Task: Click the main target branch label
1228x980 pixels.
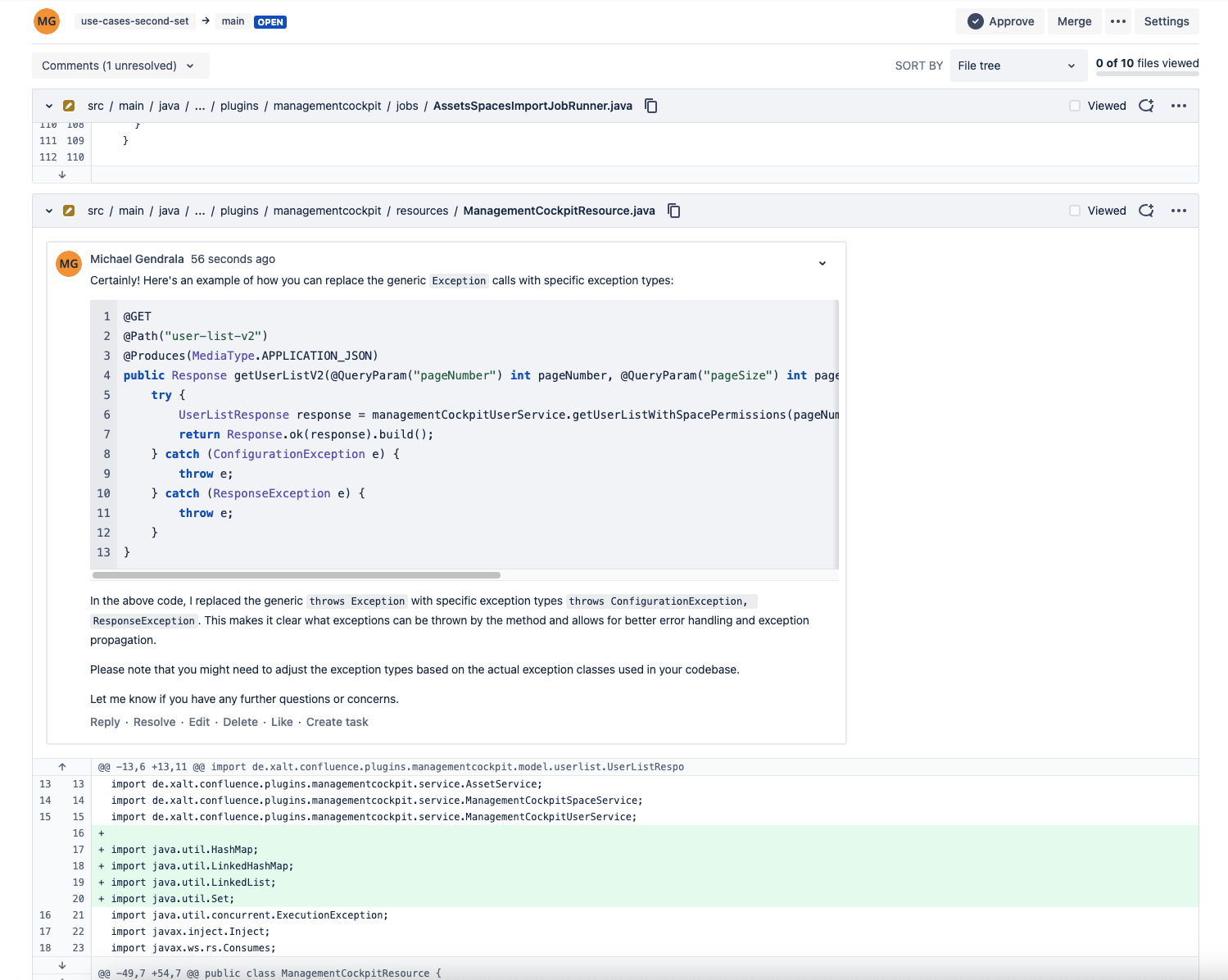Action: 233,21
